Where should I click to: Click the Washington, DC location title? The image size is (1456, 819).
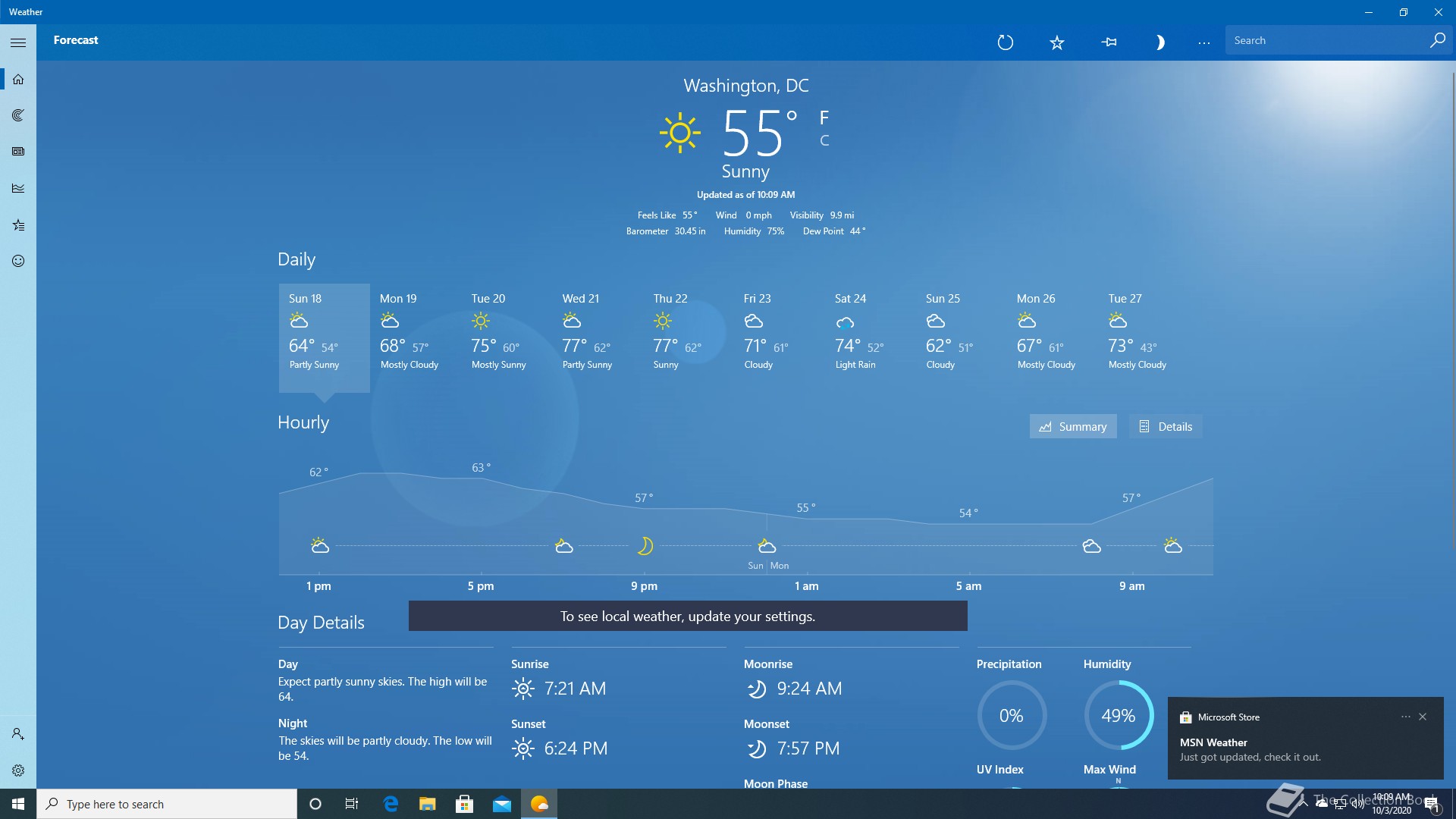click(x=746, y=86)
